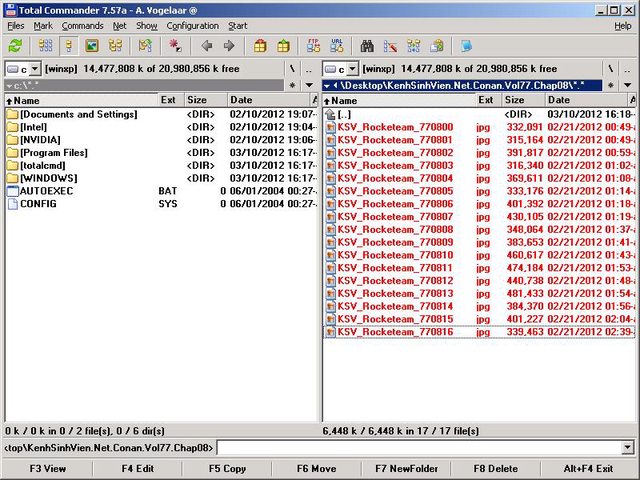640x480 pixels.
Task: Click the blue notepad toolbar icon
Action: pyautogui.click(x=467, y=46)
